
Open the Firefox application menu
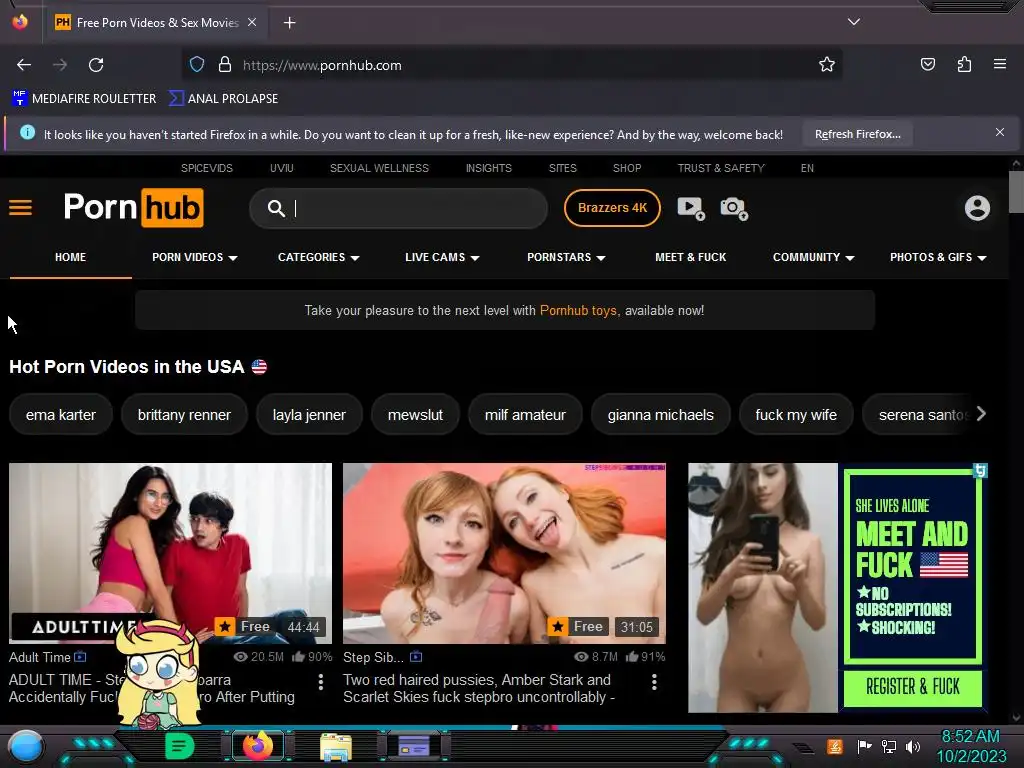click(x=1000, y=64)
